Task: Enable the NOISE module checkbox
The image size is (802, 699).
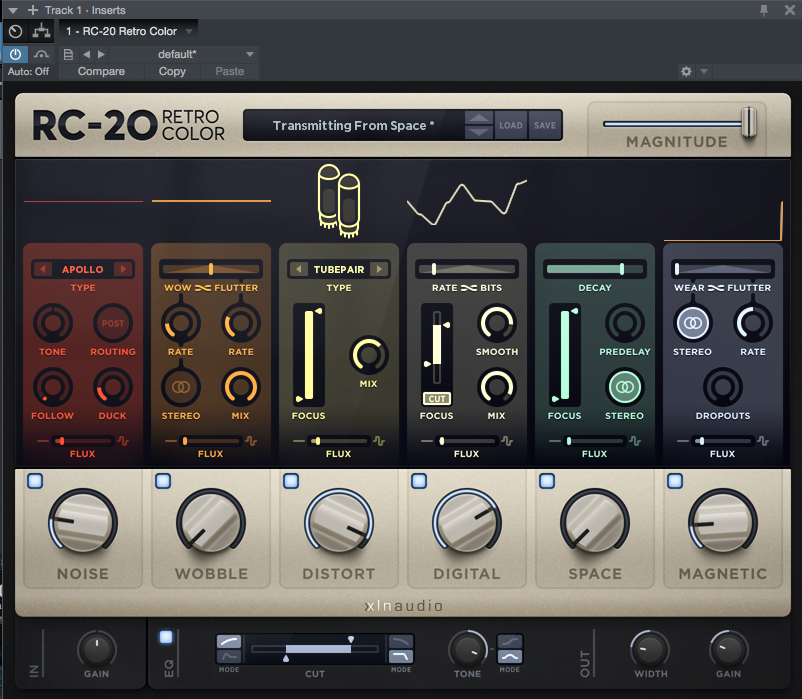Action: (35, 481)
